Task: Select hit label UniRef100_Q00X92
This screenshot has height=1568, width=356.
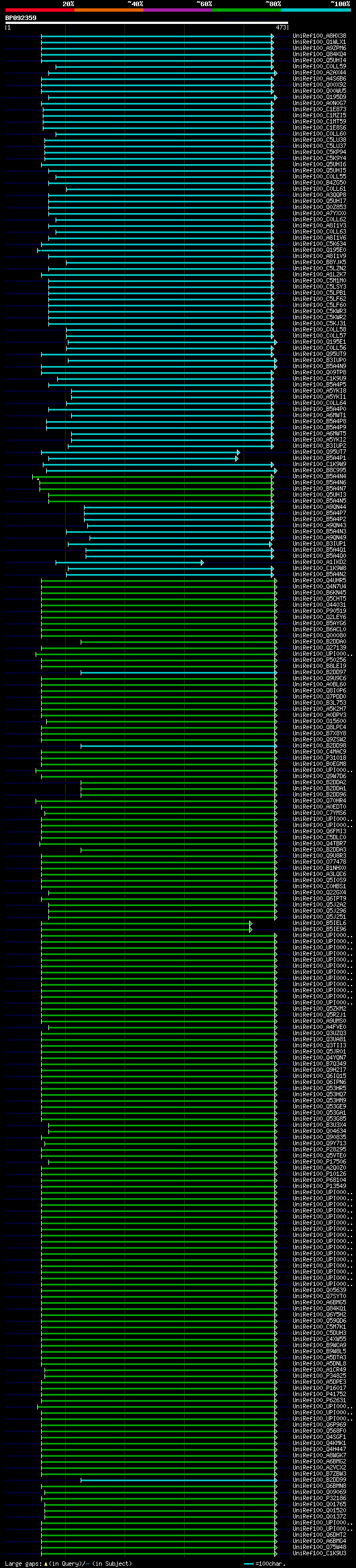Action: point(319,85)
